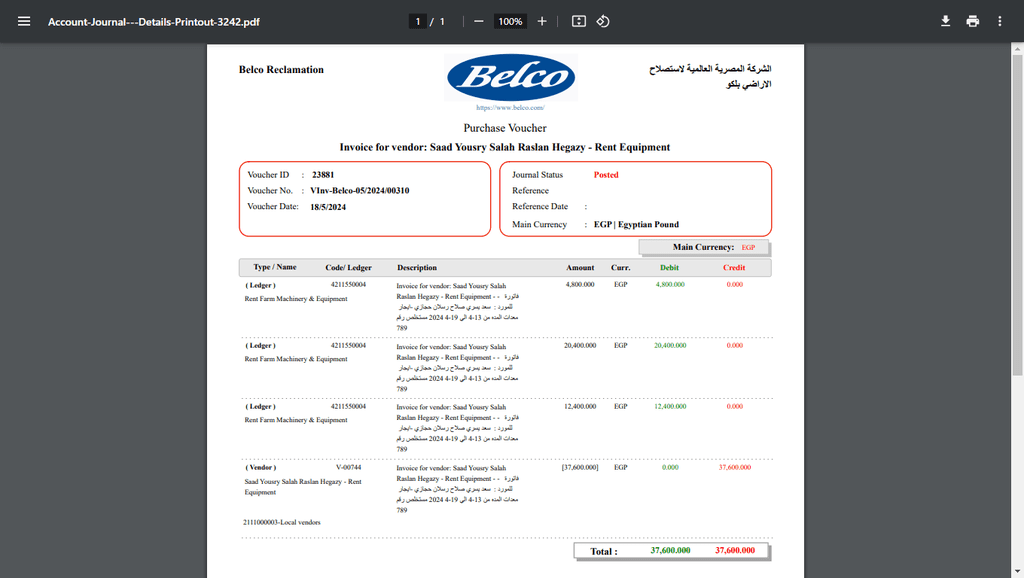Screen dimensions: 1024x578
Task: Select the 4,800.000 debit value
Action: [x=670, y=285]
